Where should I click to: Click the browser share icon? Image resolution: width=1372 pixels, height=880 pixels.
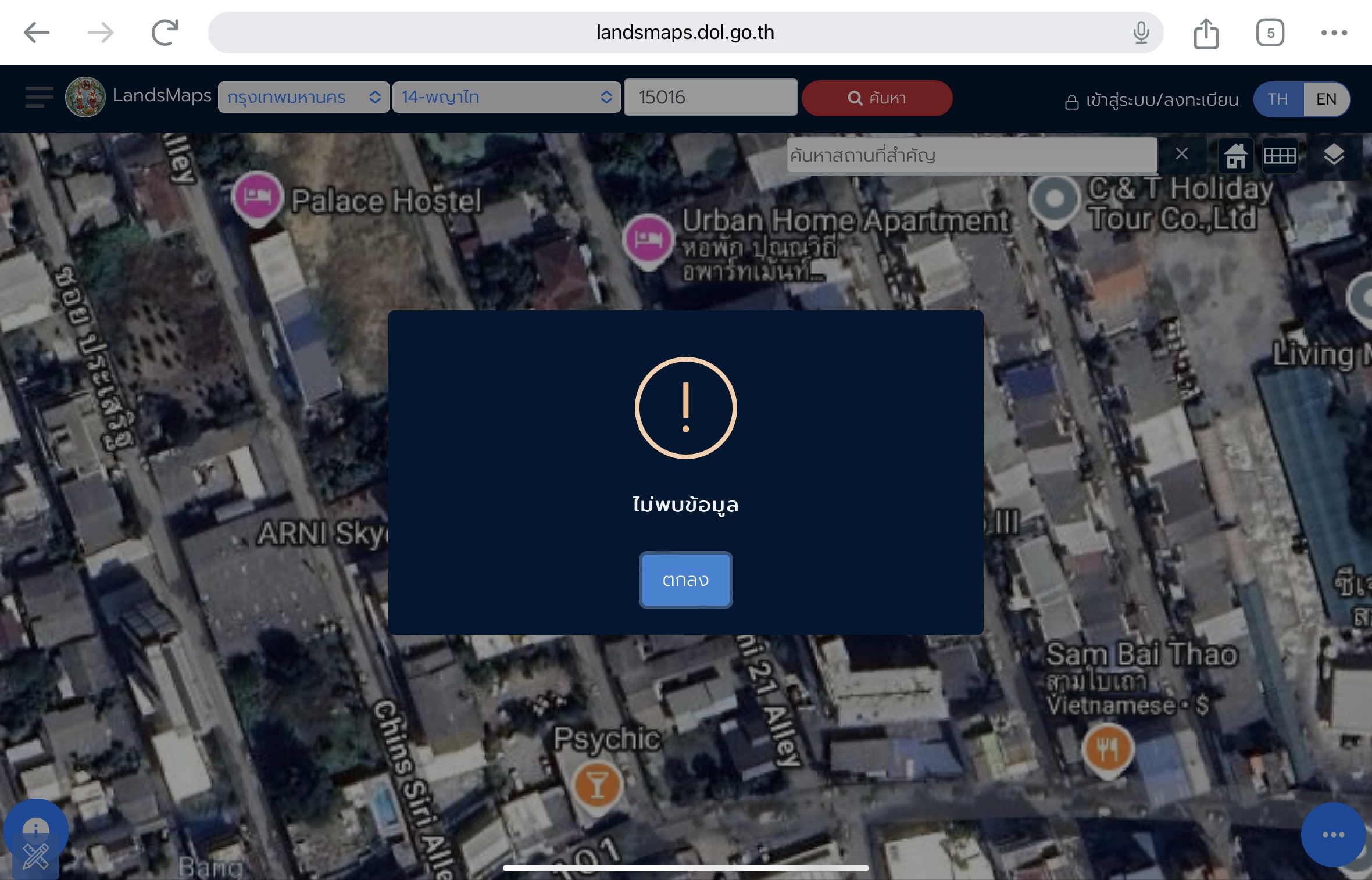(x=1206, y=33)
